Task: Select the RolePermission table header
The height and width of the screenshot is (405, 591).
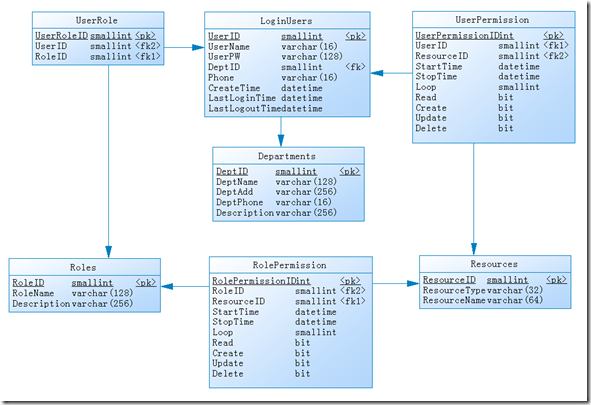Action: (291, 265)
